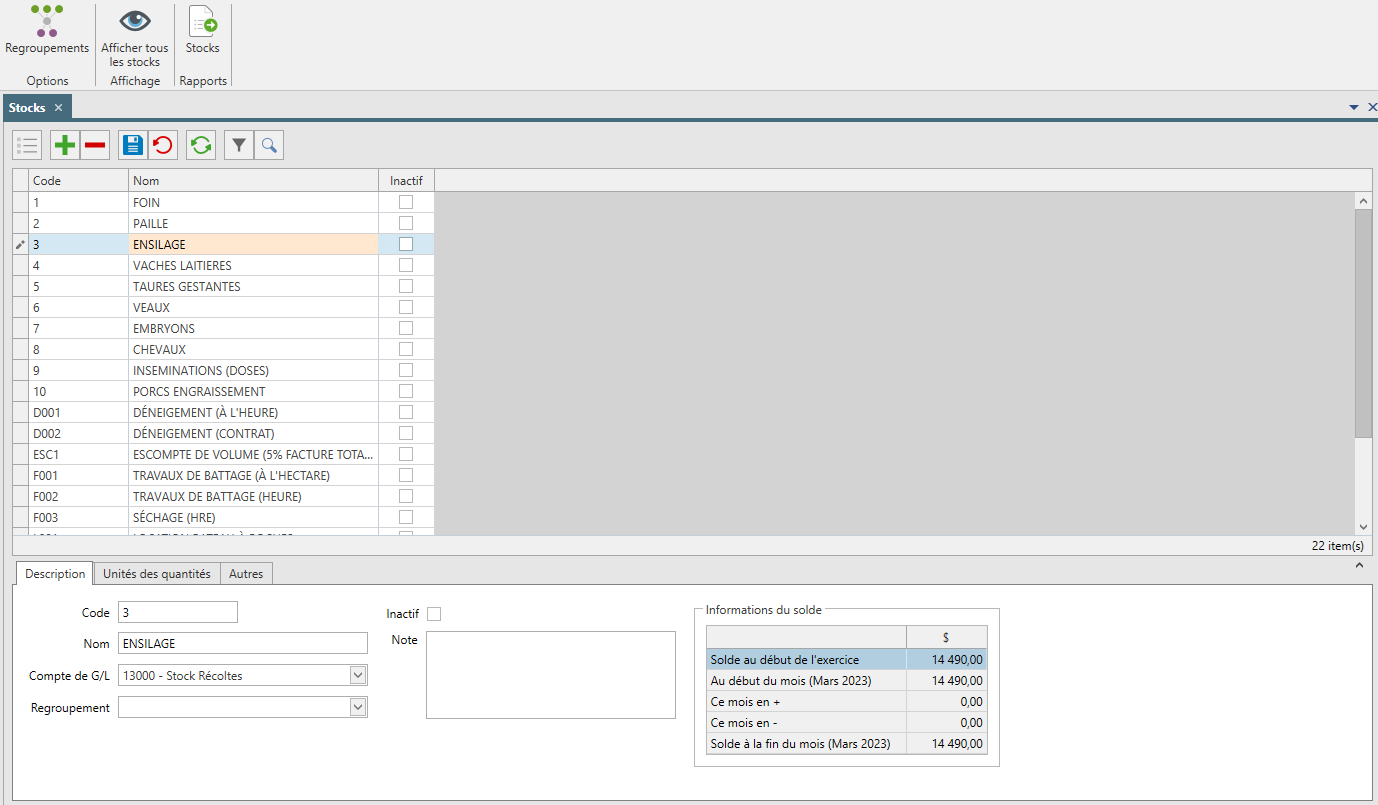Undo changes with the red circular arrow
Screen dimensions: 1378x805
click(162, 146)
